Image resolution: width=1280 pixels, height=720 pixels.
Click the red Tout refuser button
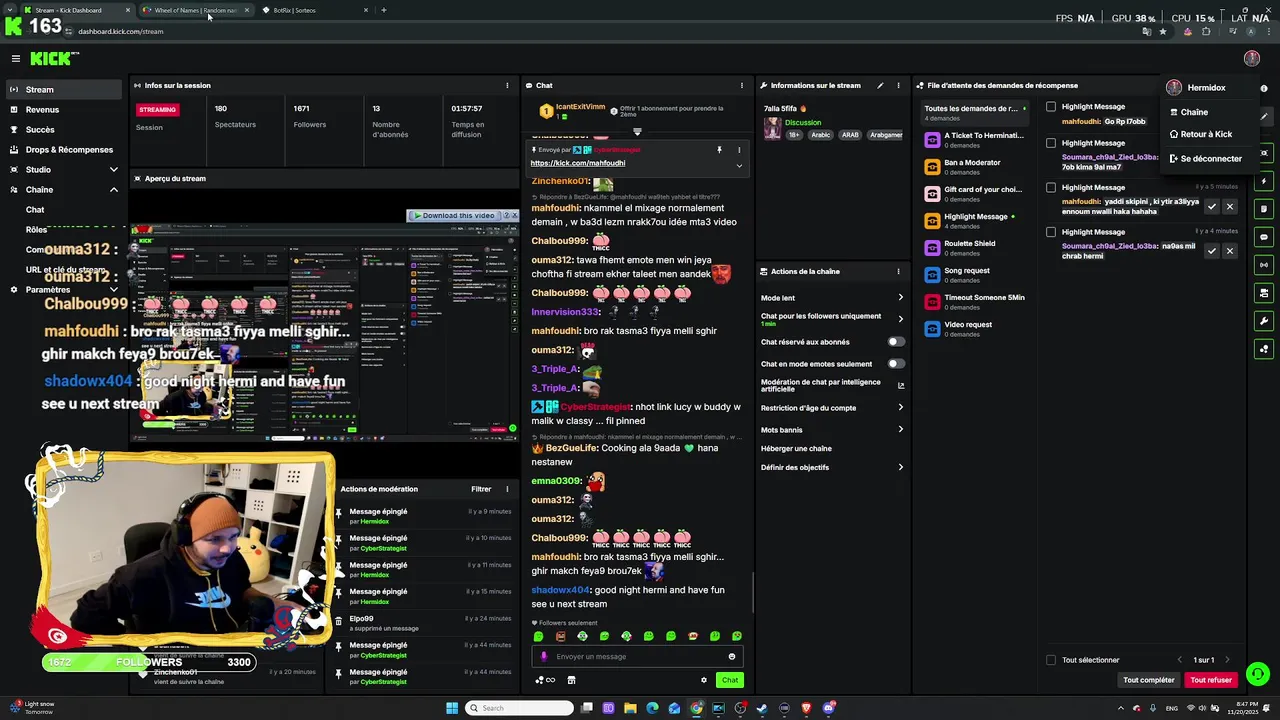point(1211,680)
